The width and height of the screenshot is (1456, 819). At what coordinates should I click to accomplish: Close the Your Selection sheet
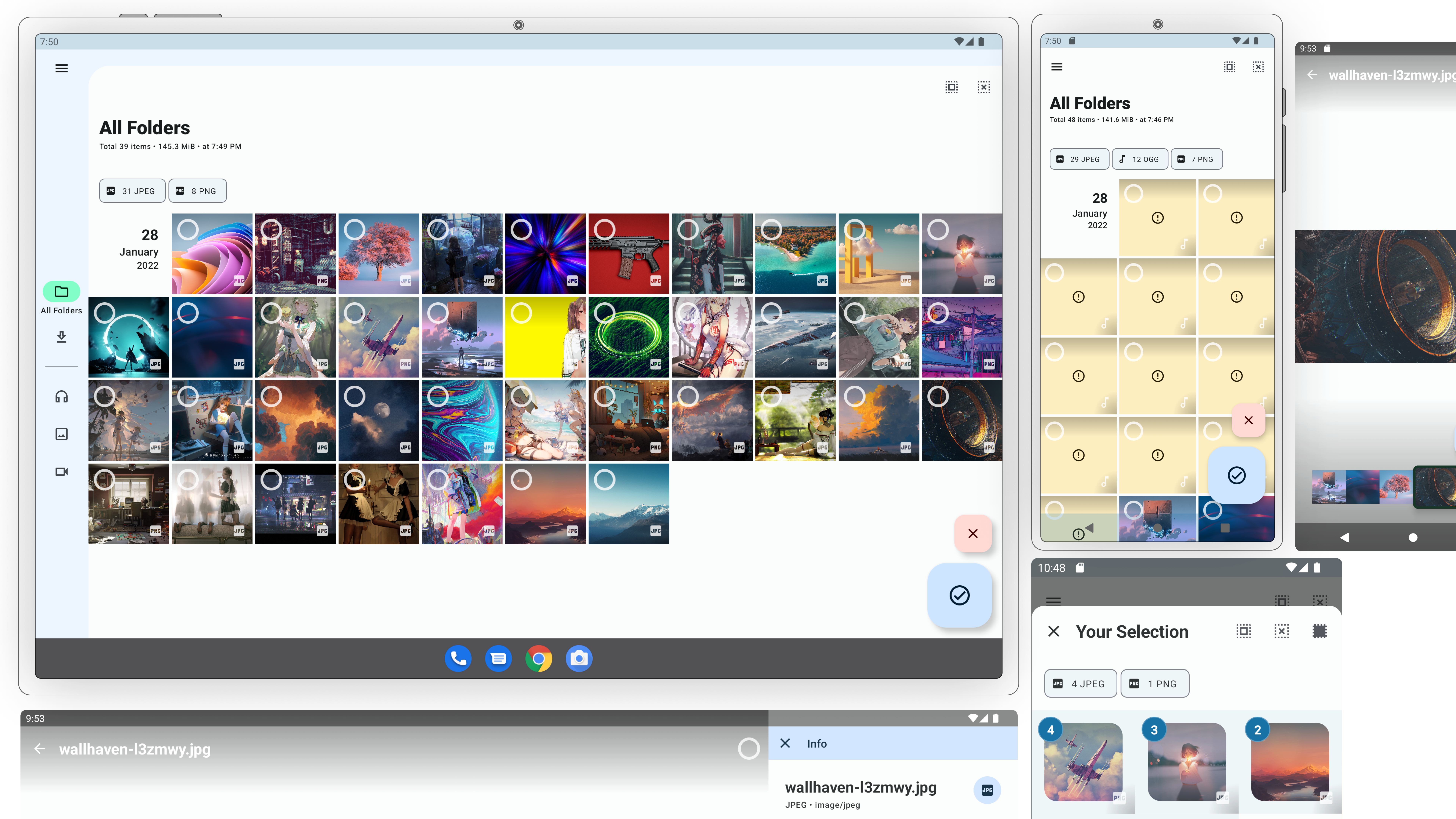(x=1054, y=631)
